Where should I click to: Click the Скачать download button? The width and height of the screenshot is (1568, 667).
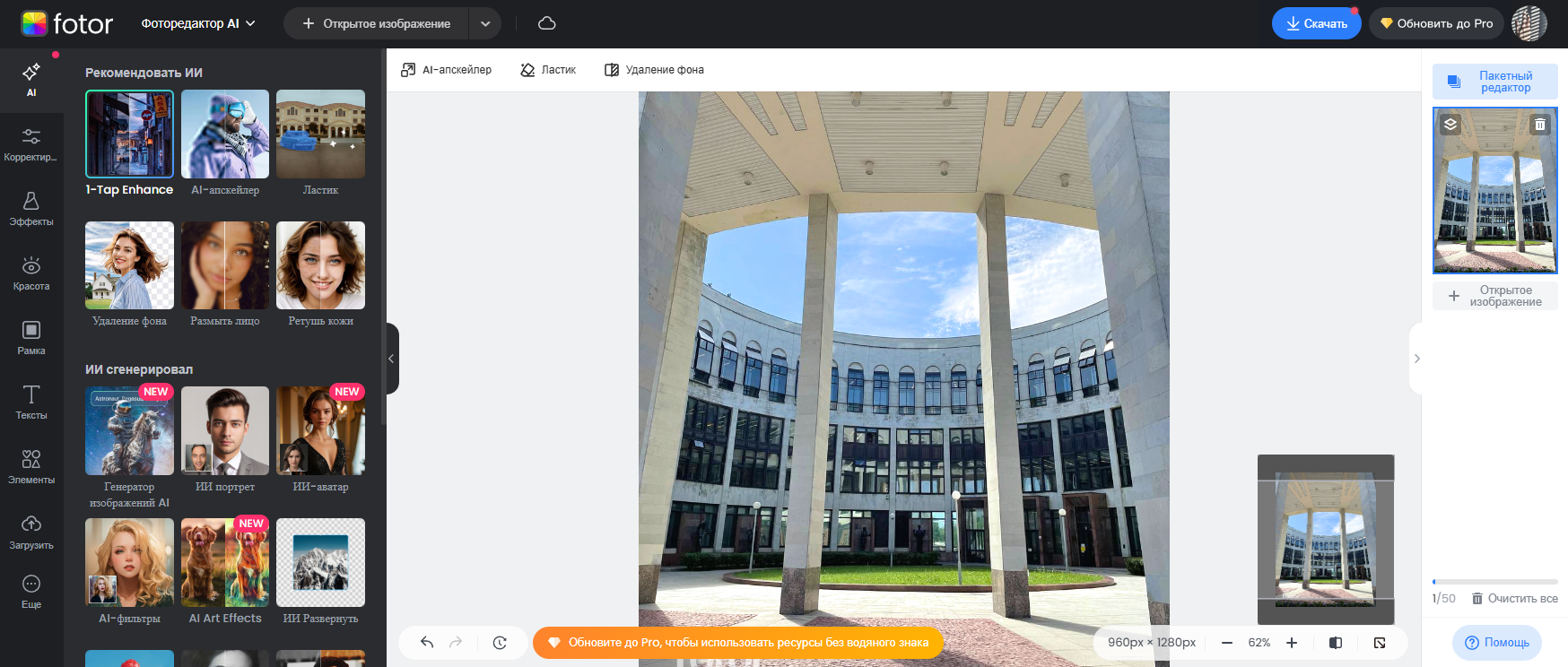[1316, 23]
